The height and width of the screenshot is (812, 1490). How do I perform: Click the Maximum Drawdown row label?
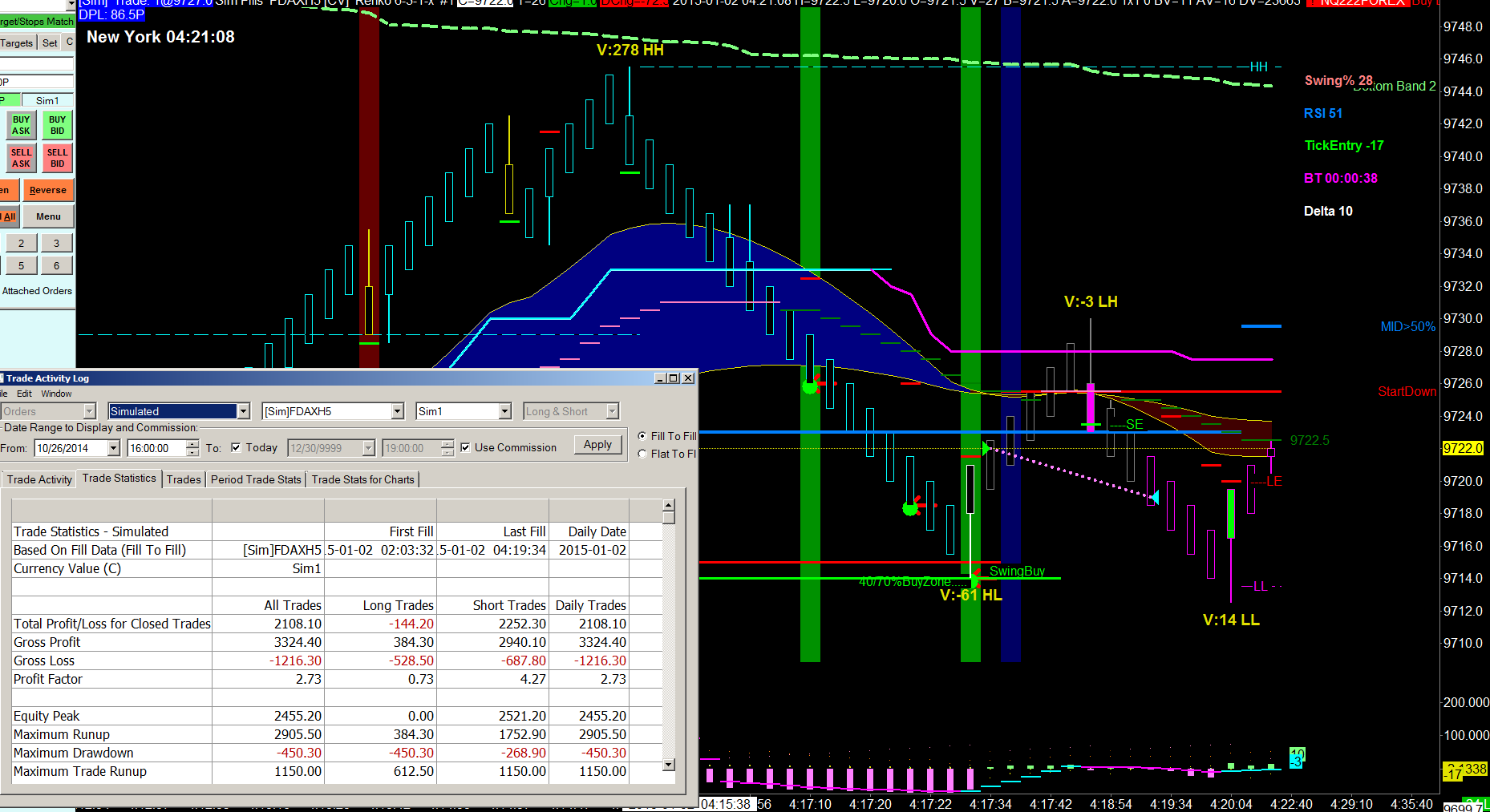[x=74, y=753]
